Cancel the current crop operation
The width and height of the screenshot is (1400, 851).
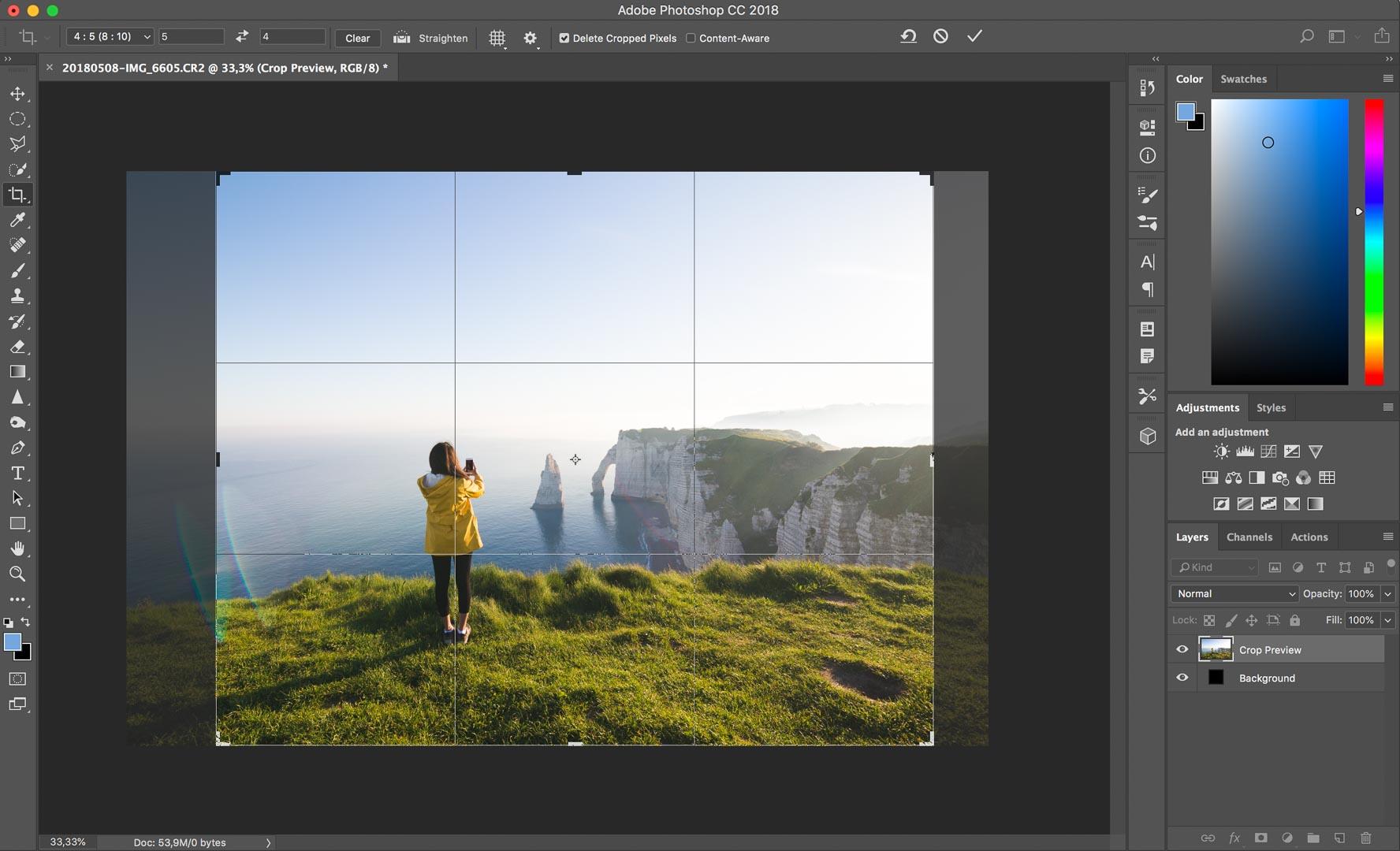point(940,36)
